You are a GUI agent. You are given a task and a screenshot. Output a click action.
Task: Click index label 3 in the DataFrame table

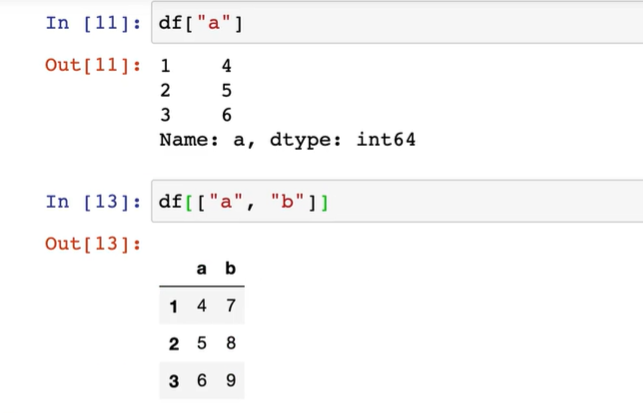[x=173, y=381]
